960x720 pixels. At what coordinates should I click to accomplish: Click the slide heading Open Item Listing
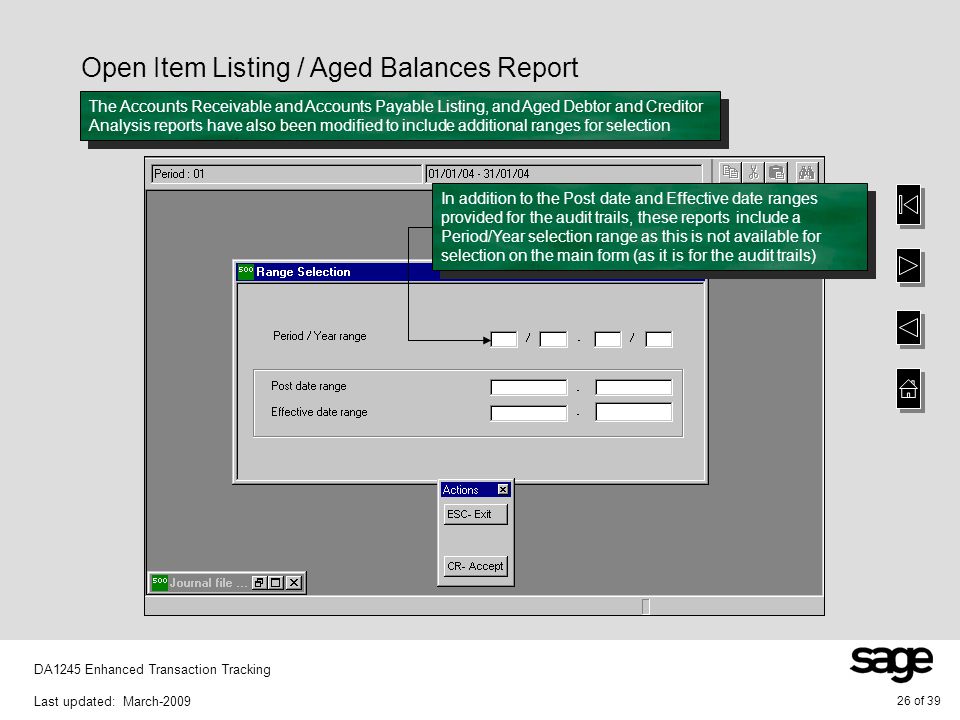click(329, 67)
